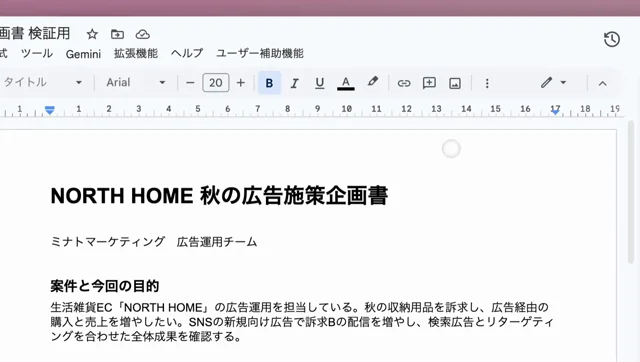Open the ツール menu
The height and width of the screenshot is (362, 640).
[37, 53]
